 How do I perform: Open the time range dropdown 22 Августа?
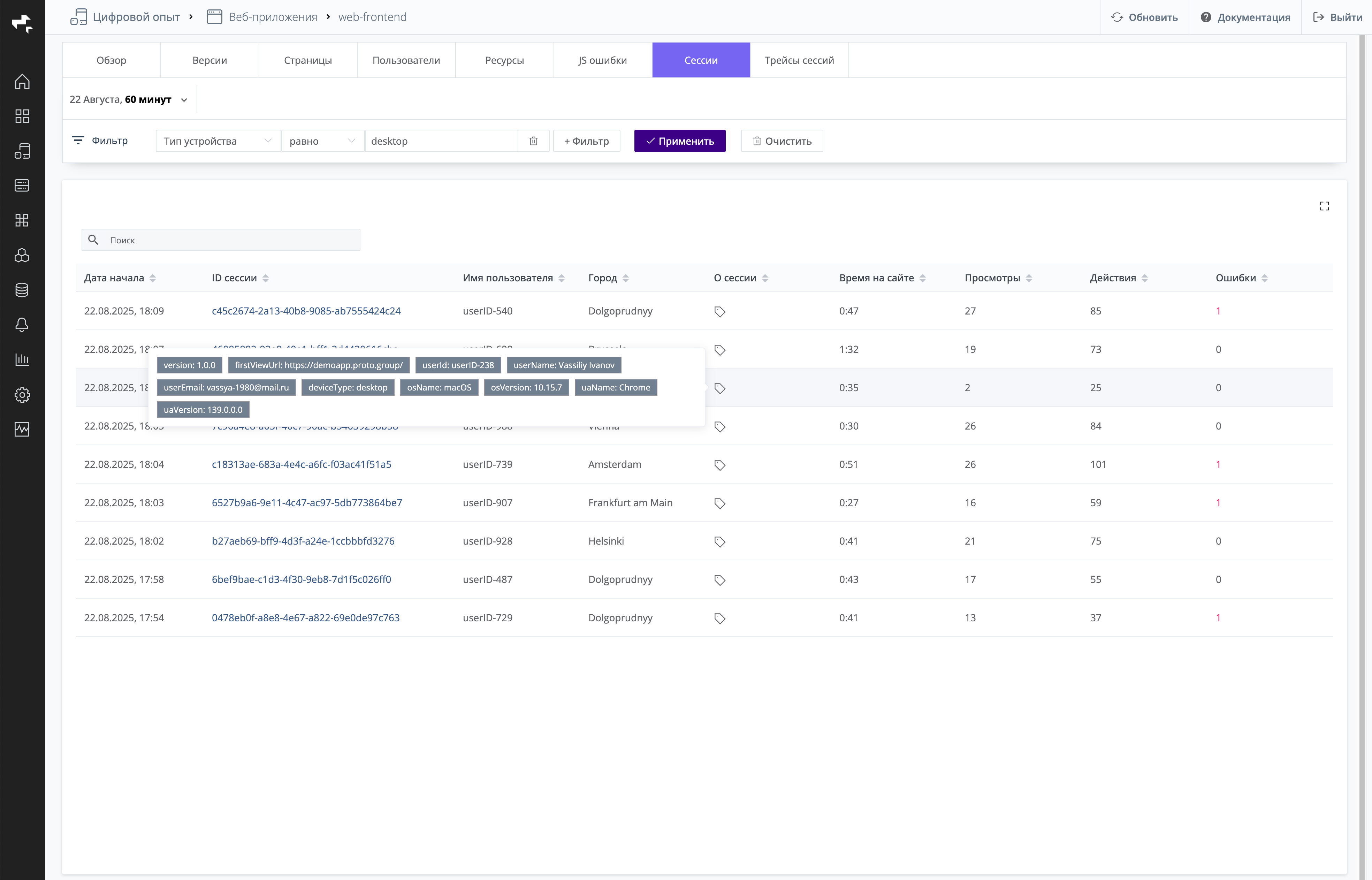pos(129,99)
